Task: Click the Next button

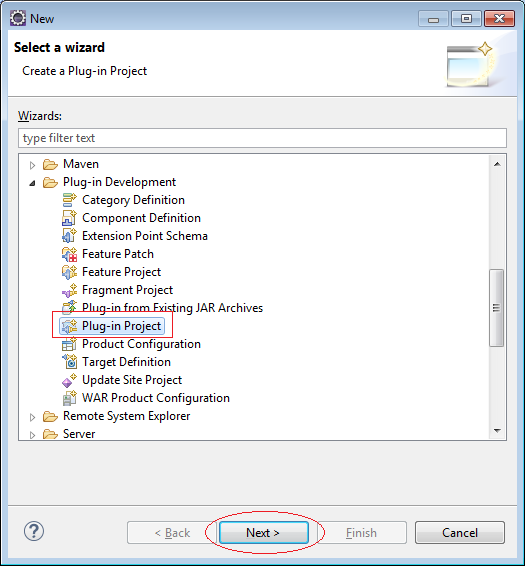Action: (x=264, y=532)
